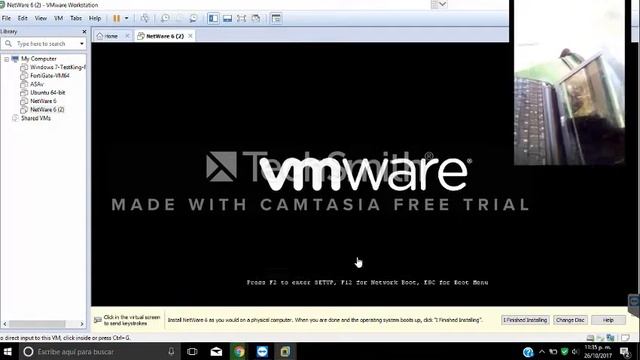Viewport: 640px width, 360px height.
Task: Select the Ubuntu 64-bit virtual machine
Action: tap(47, 93)
